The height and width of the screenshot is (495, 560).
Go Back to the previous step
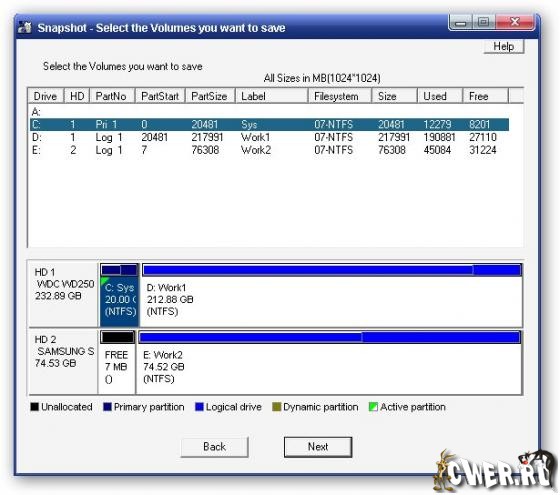(214, 447)
